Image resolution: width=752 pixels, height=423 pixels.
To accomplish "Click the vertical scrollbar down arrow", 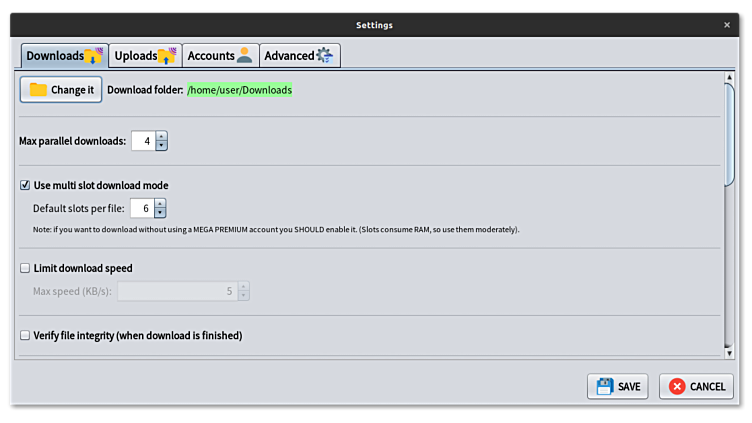I will [729, 351].
